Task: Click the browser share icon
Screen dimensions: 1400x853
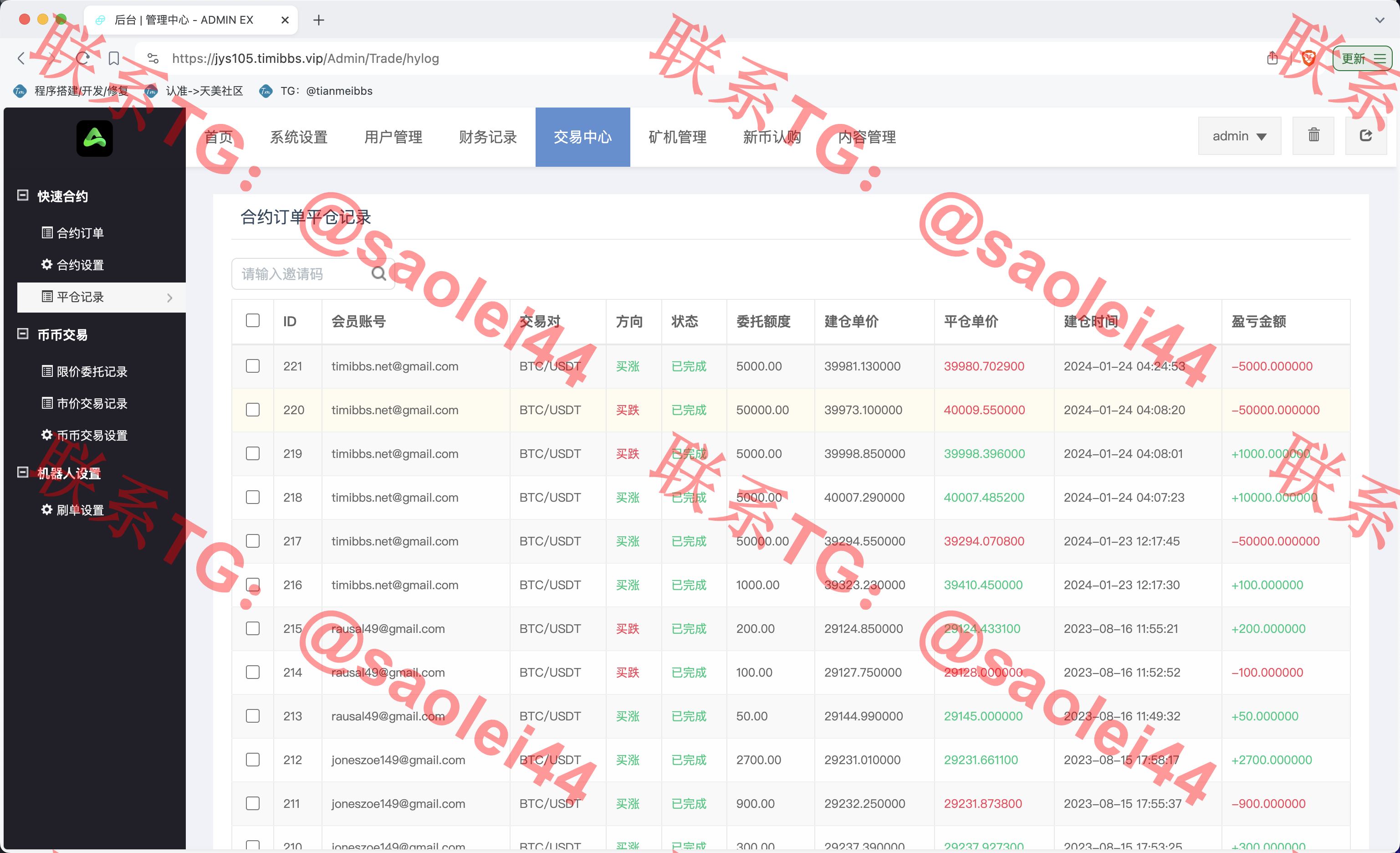Action: pyautogui.click(x=1272, y=58)
